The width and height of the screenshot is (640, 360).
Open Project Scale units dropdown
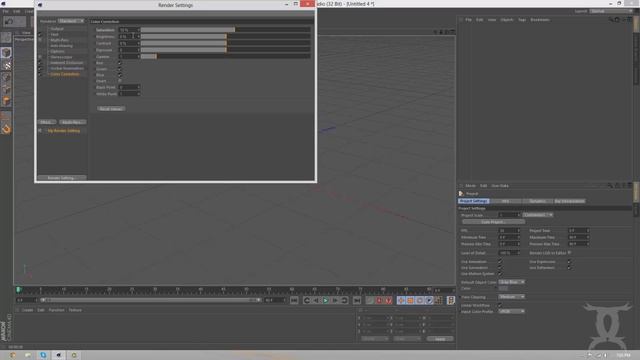(x=538, y=215)
